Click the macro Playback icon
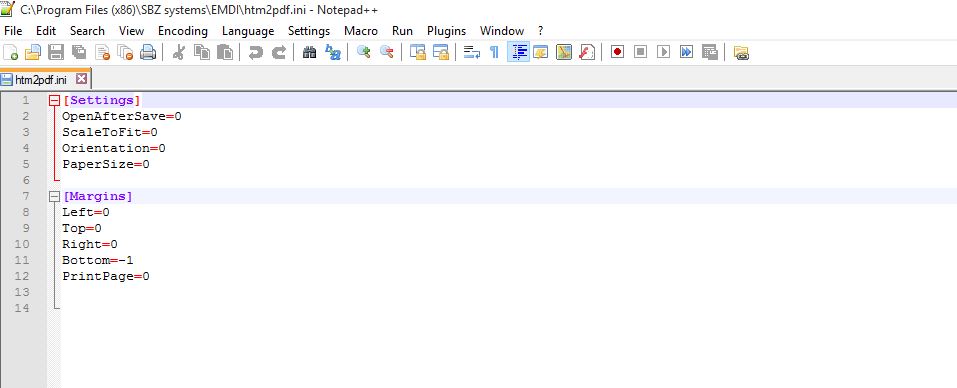This screenshot has height=388, width=957. point(663,52)
